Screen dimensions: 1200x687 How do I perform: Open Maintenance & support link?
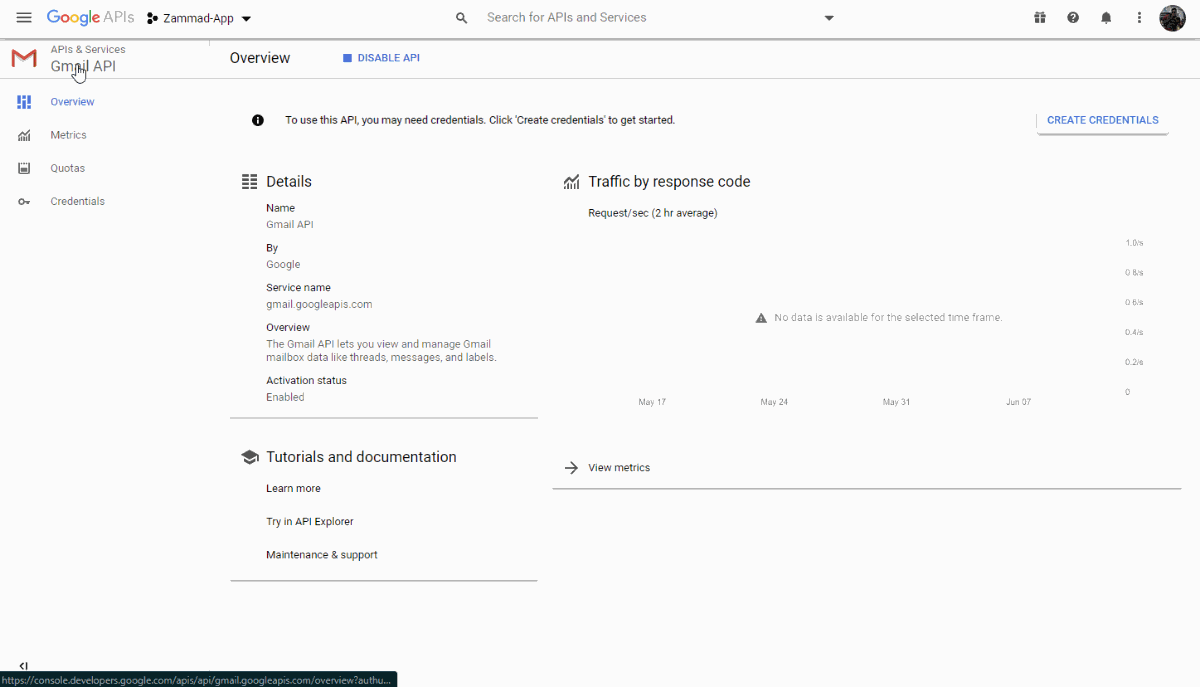click(x=322, y=555)
